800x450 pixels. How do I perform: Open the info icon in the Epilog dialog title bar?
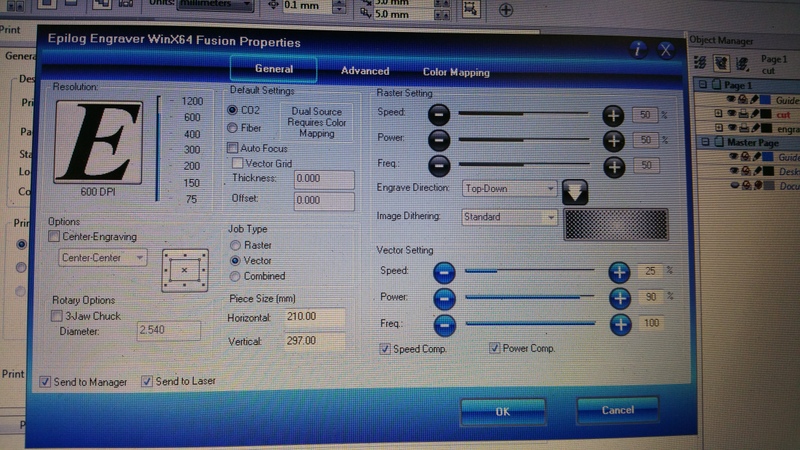click(638, 49)
